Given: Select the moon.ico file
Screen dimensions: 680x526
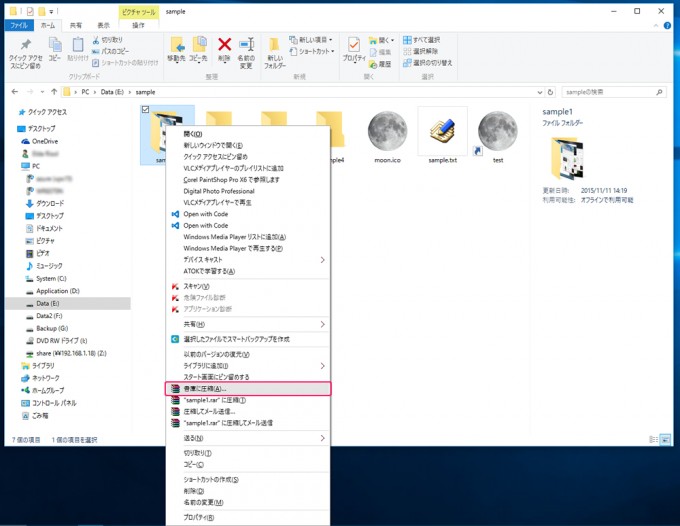Looking at the screenshot, I should (387, 136).
